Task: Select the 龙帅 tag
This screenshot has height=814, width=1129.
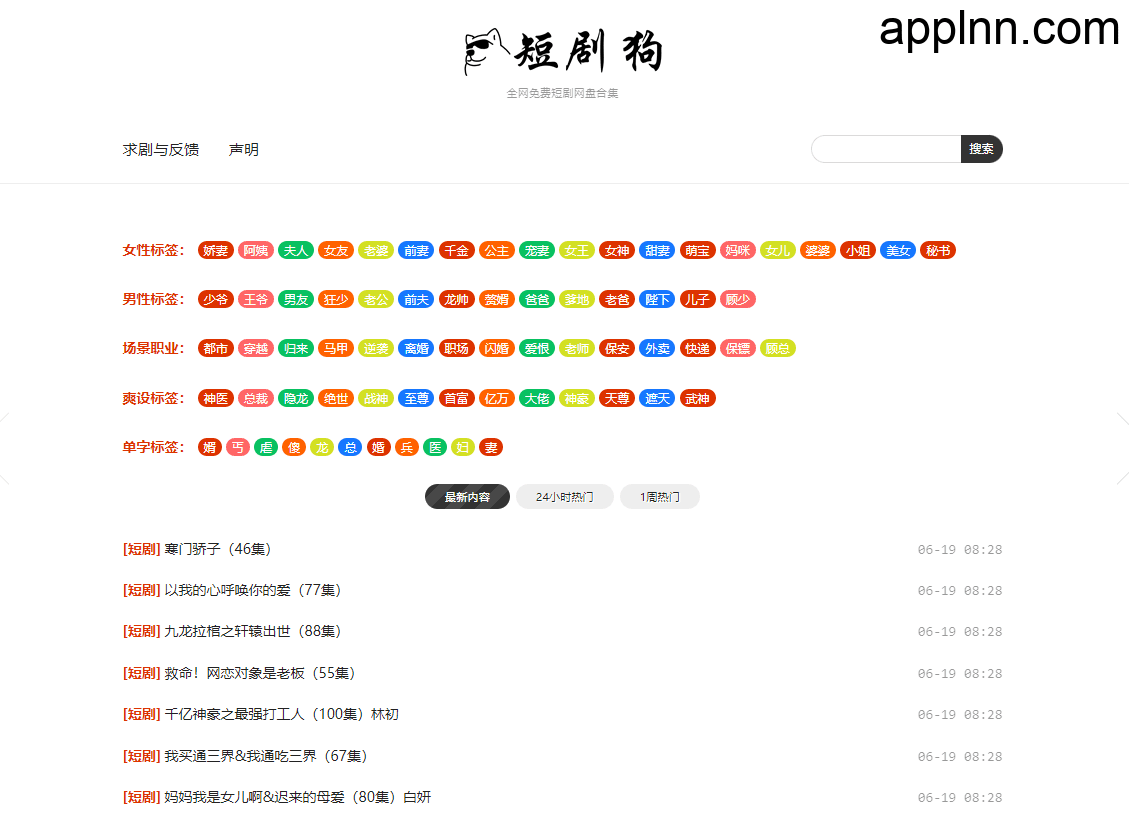Action: point(456,299)
